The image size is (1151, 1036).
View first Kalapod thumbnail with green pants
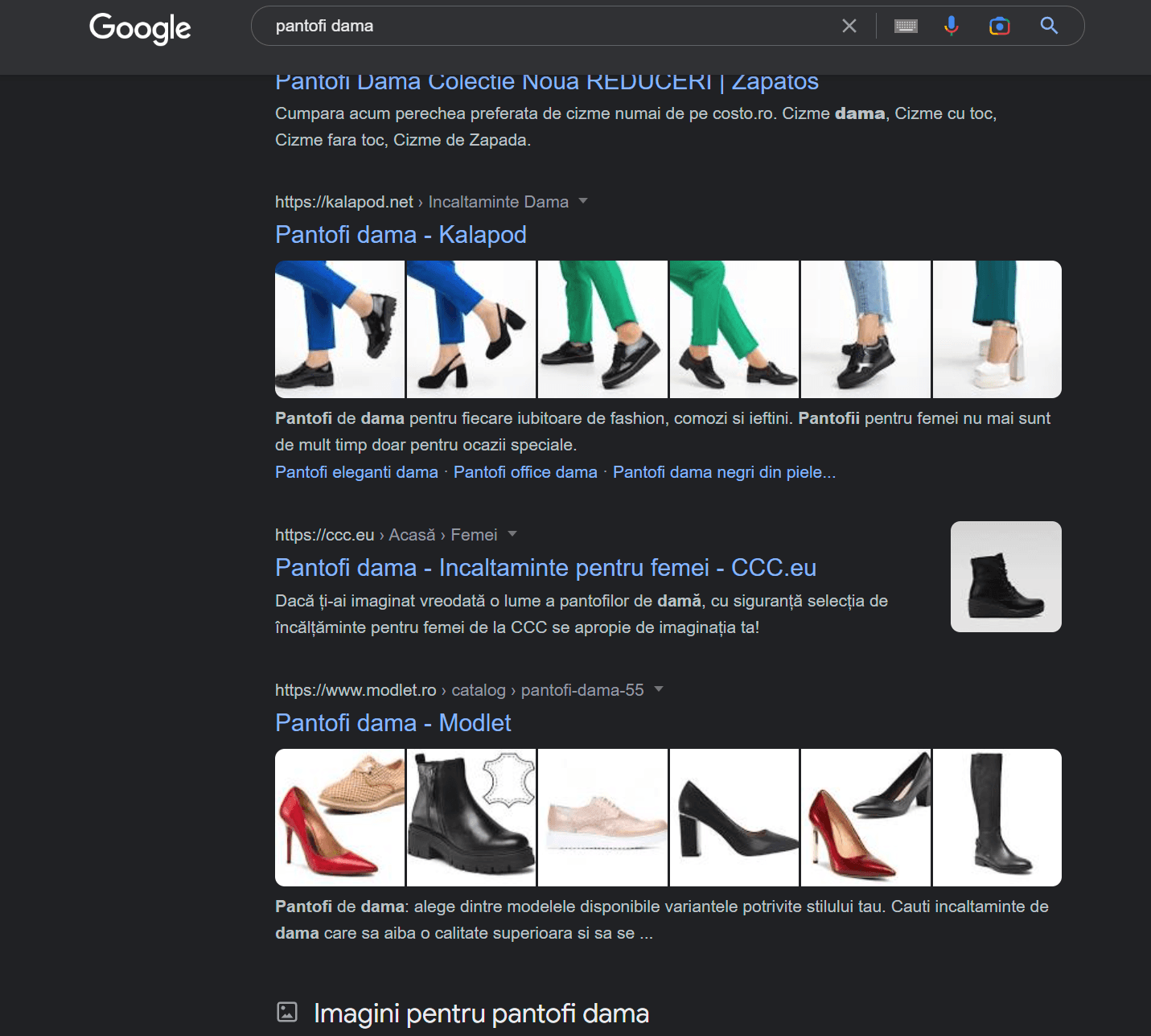[602, 329]
